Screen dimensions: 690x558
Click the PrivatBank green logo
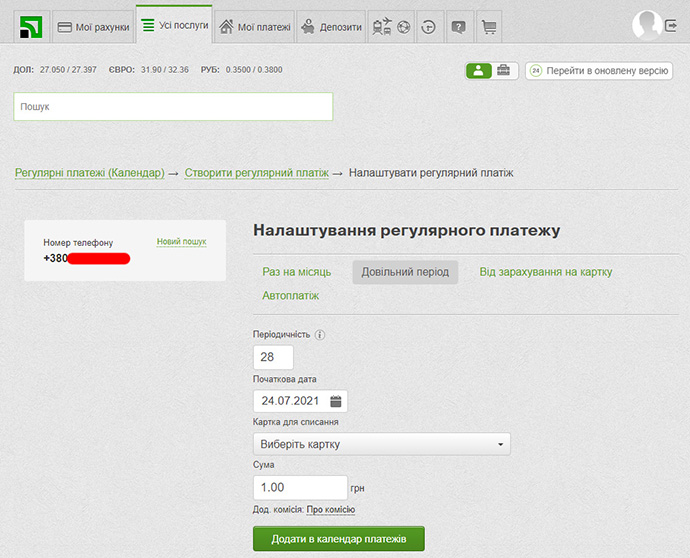[x=32, y=26]
